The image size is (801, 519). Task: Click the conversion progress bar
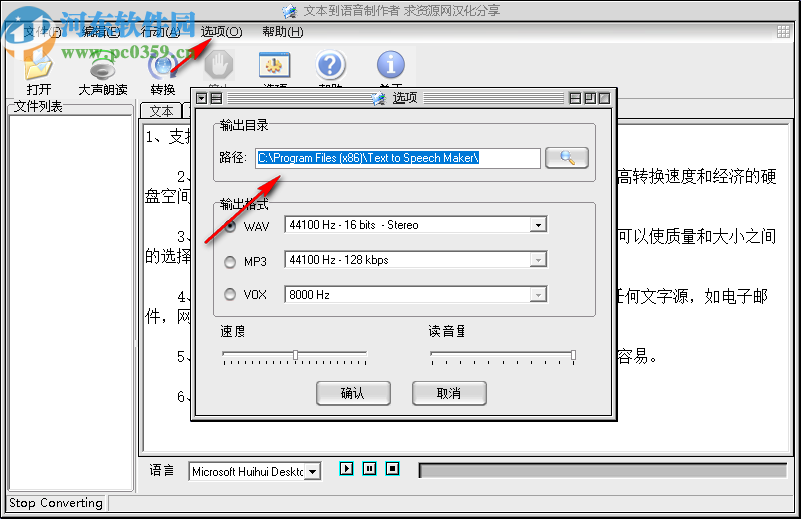click(x=602, y=470)
